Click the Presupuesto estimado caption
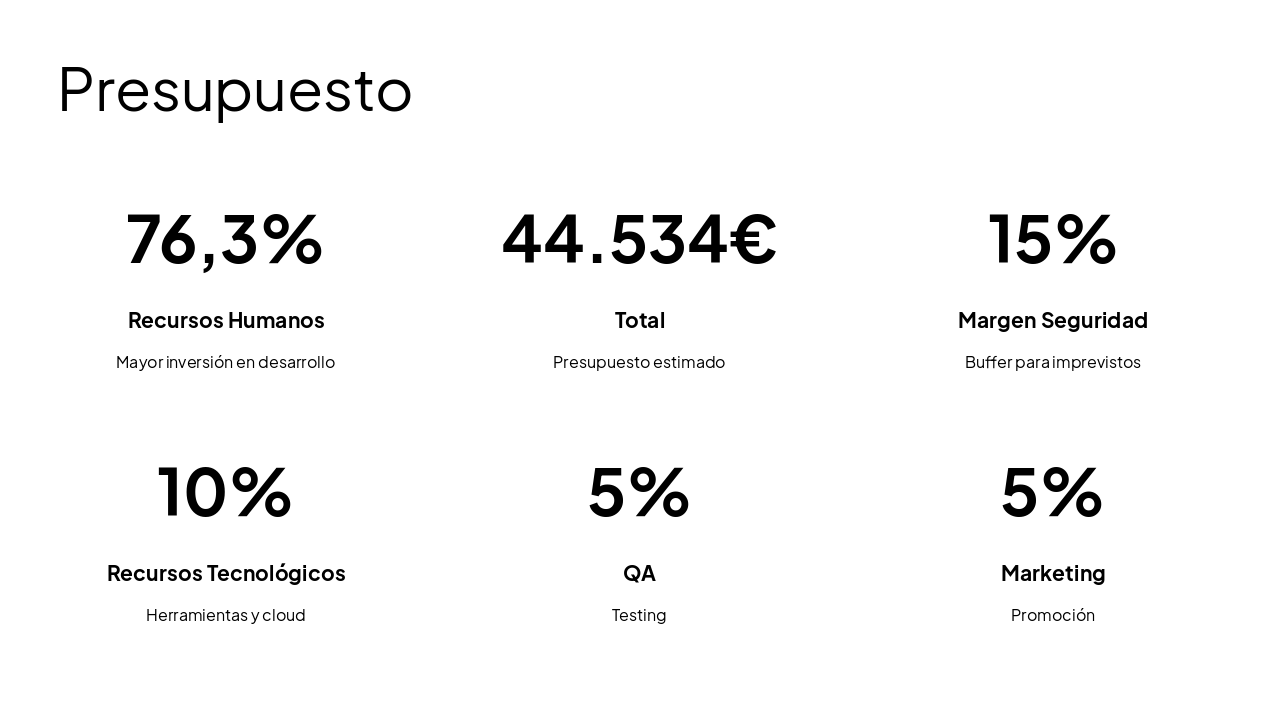The width and height of the screenshot is (1280, 720). click(x=639, y=362)
